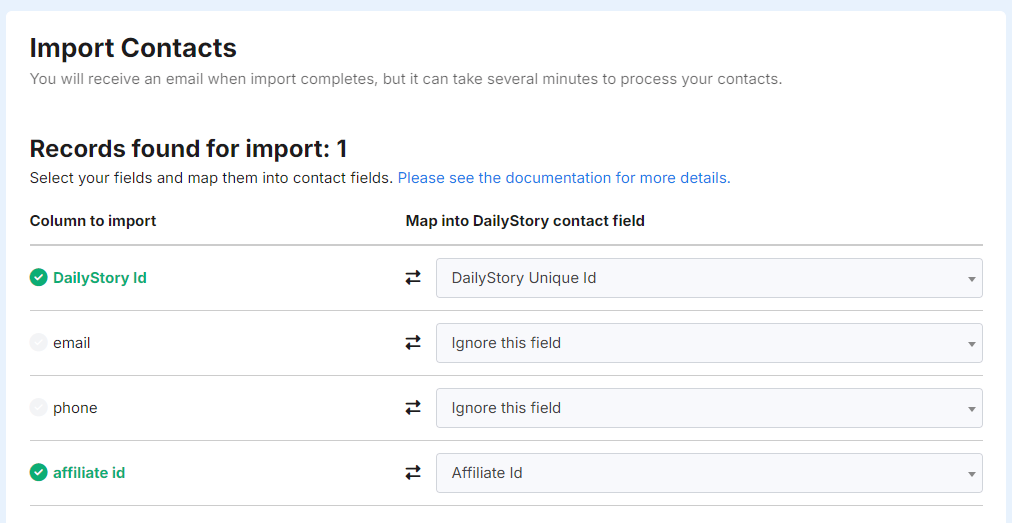Enable the greyed checkmark next to phone
Image resolution: width=1012 pixels, height=523 pixels.
click(39, 408)
